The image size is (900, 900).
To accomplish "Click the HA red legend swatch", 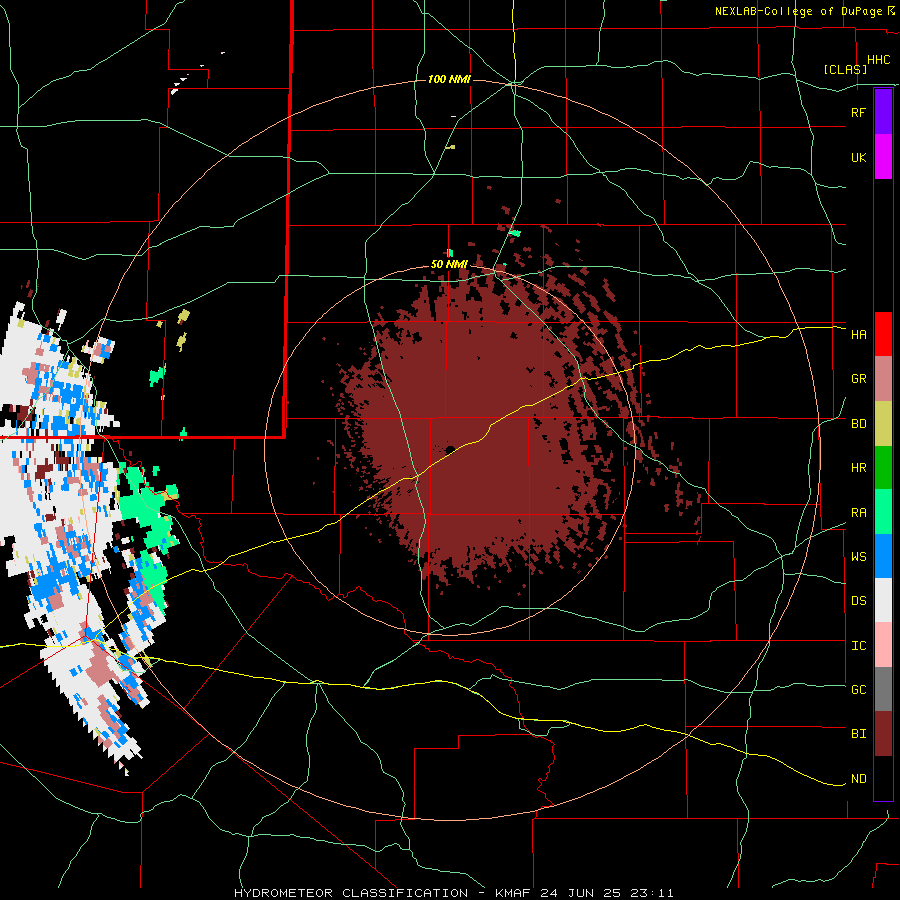I will [x=883, y=334].
